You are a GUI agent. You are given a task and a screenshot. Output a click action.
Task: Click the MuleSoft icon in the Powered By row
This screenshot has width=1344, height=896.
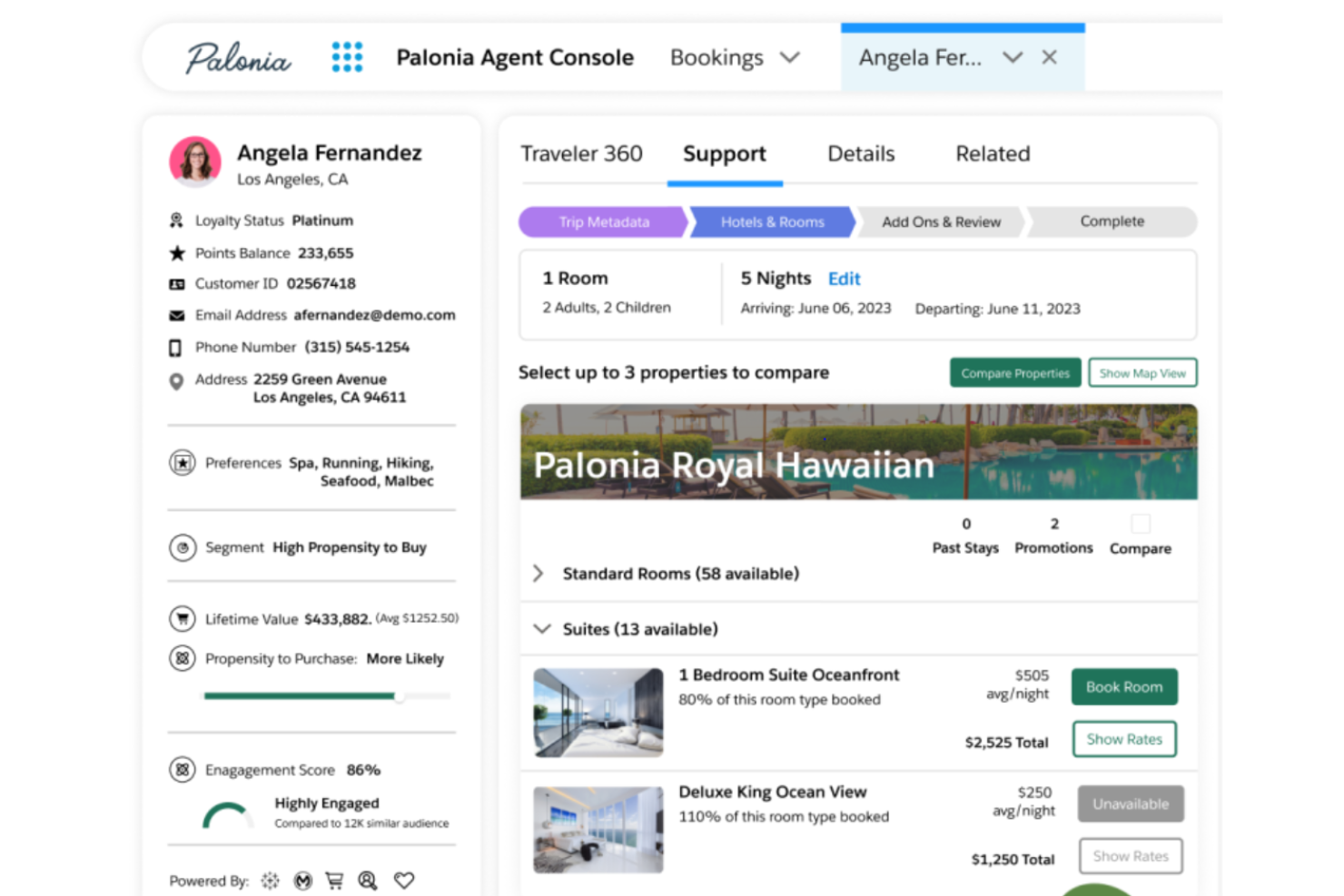click(x=302, y=880)
